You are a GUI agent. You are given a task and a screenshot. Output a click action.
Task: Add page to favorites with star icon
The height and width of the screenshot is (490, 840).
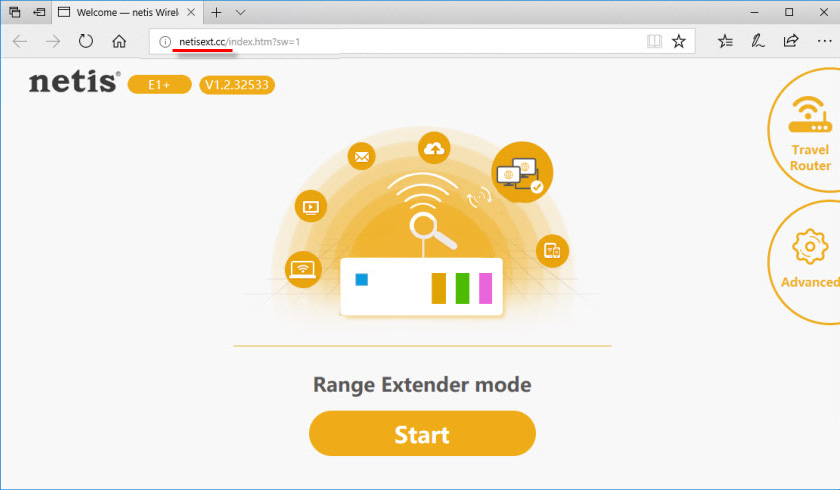679,41
